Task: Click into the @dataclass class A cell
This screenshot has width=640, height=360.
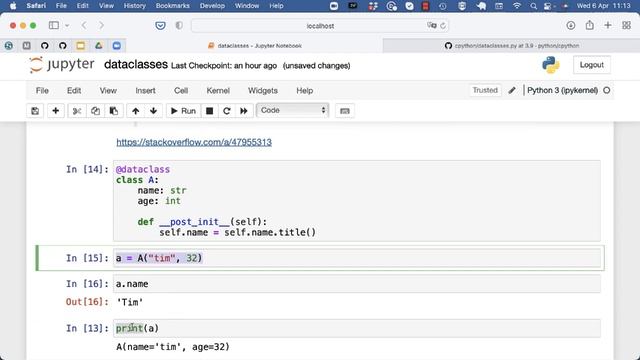Action: point(357,201)
